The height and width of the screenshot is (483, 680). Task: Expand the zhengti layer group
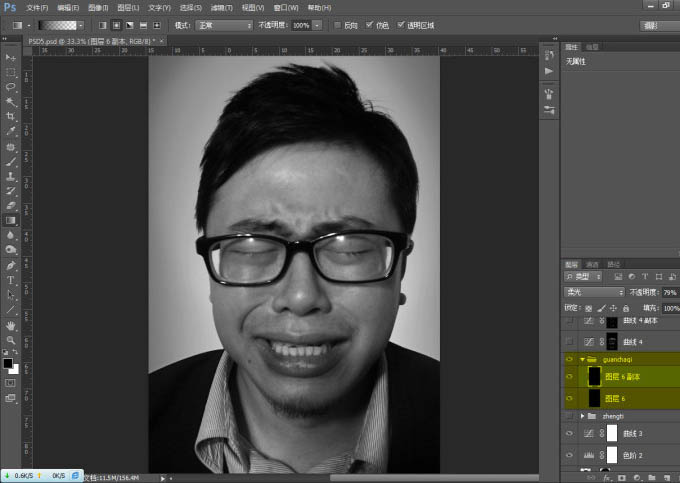583,415
